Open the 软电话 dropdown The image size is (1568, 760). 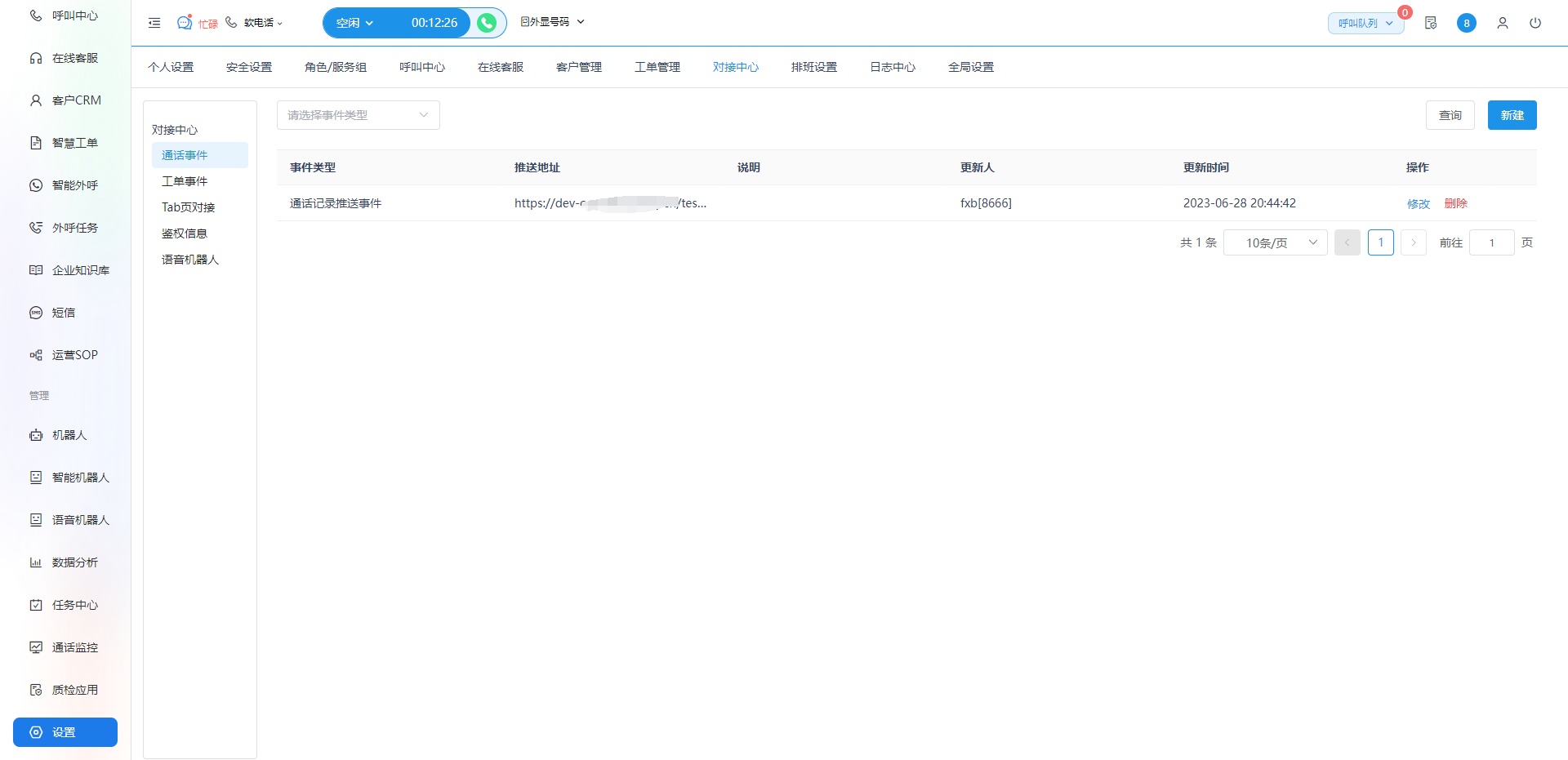(255, 23)
